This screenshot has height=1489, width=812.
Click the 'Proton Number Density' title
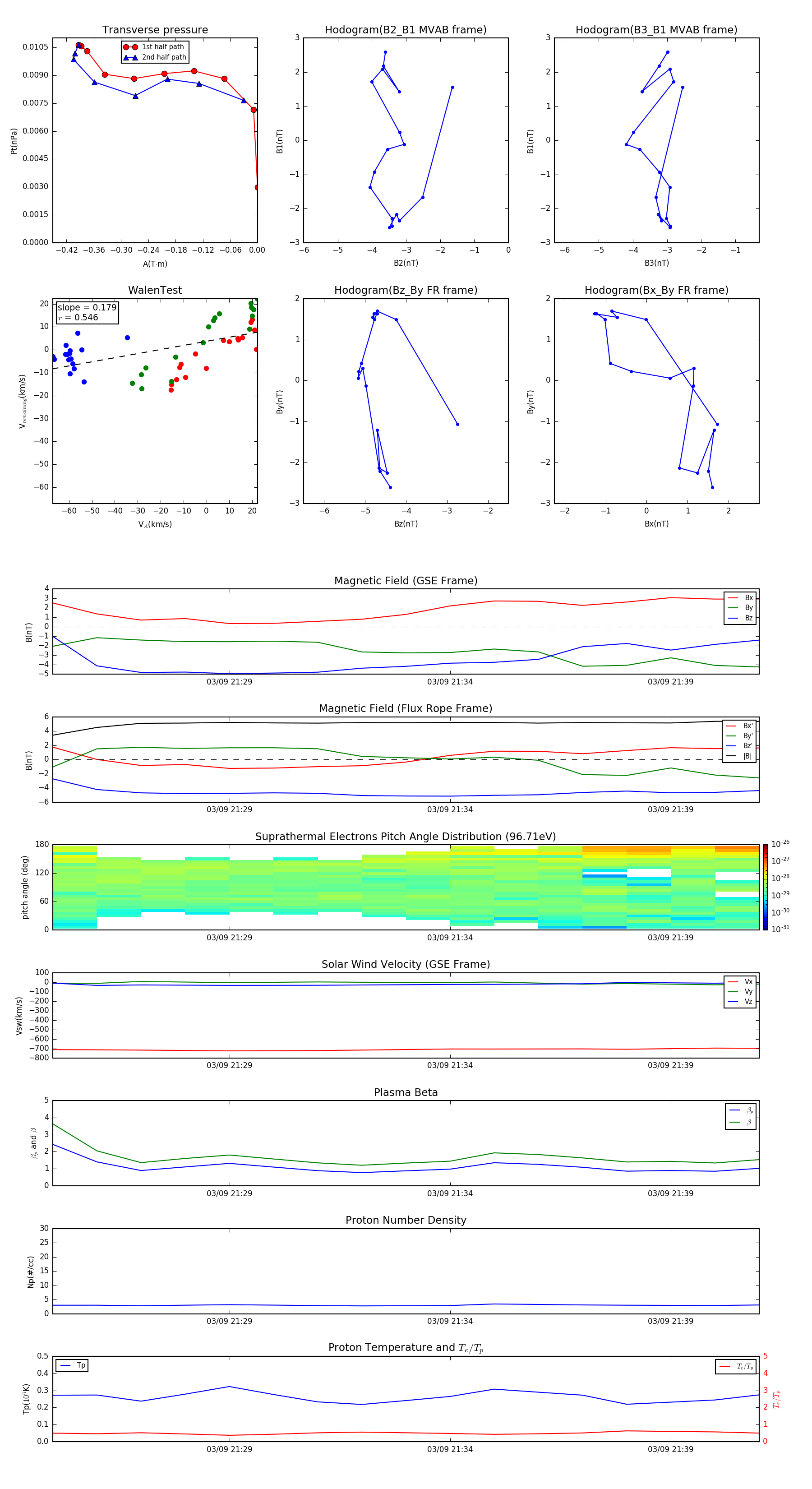[x=406, y=1220]
